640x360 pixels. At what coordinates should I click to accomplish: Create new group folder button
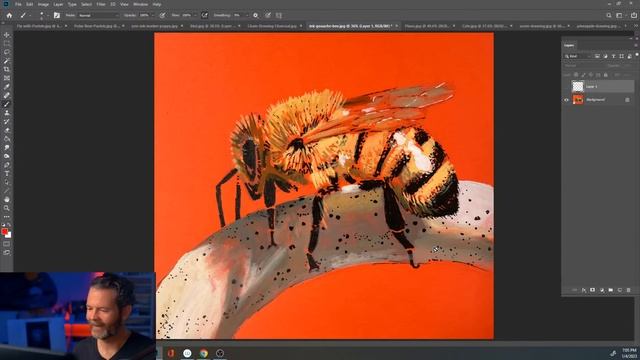click(611, 290)
